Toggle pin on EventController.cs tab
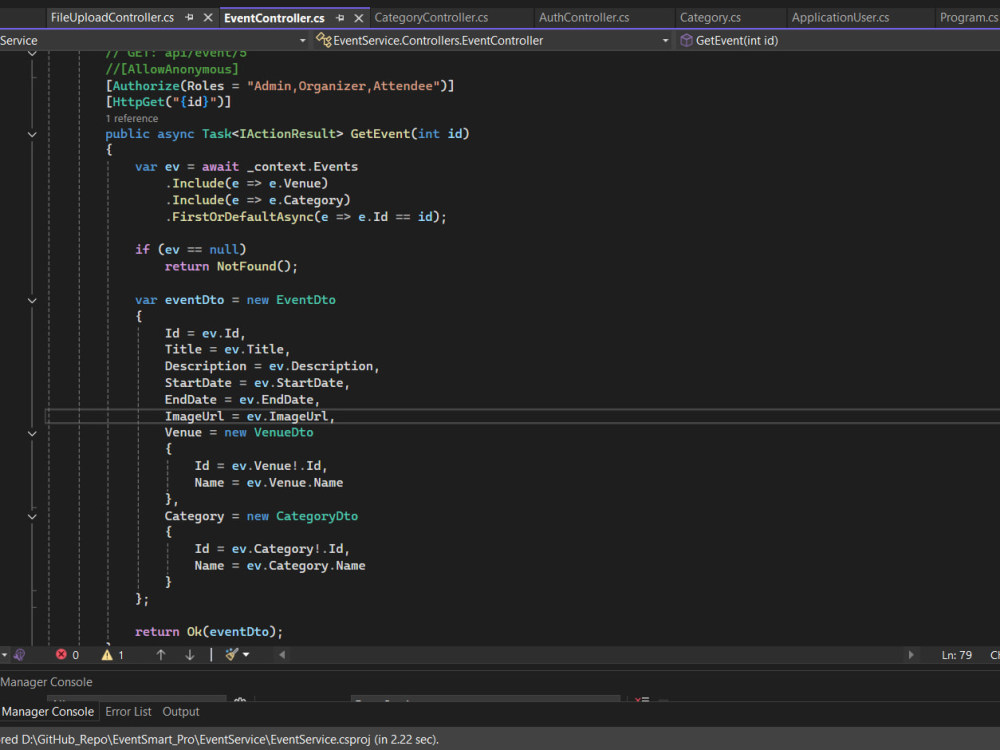Image resolution: width=1000 pixels, height=750 pixels. (x=340, y=18)
